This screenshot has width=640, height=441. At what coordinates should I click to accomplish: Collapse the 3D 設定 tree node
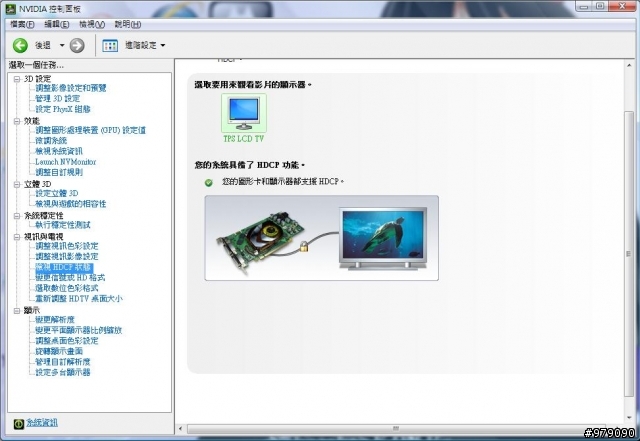point(17,79)
